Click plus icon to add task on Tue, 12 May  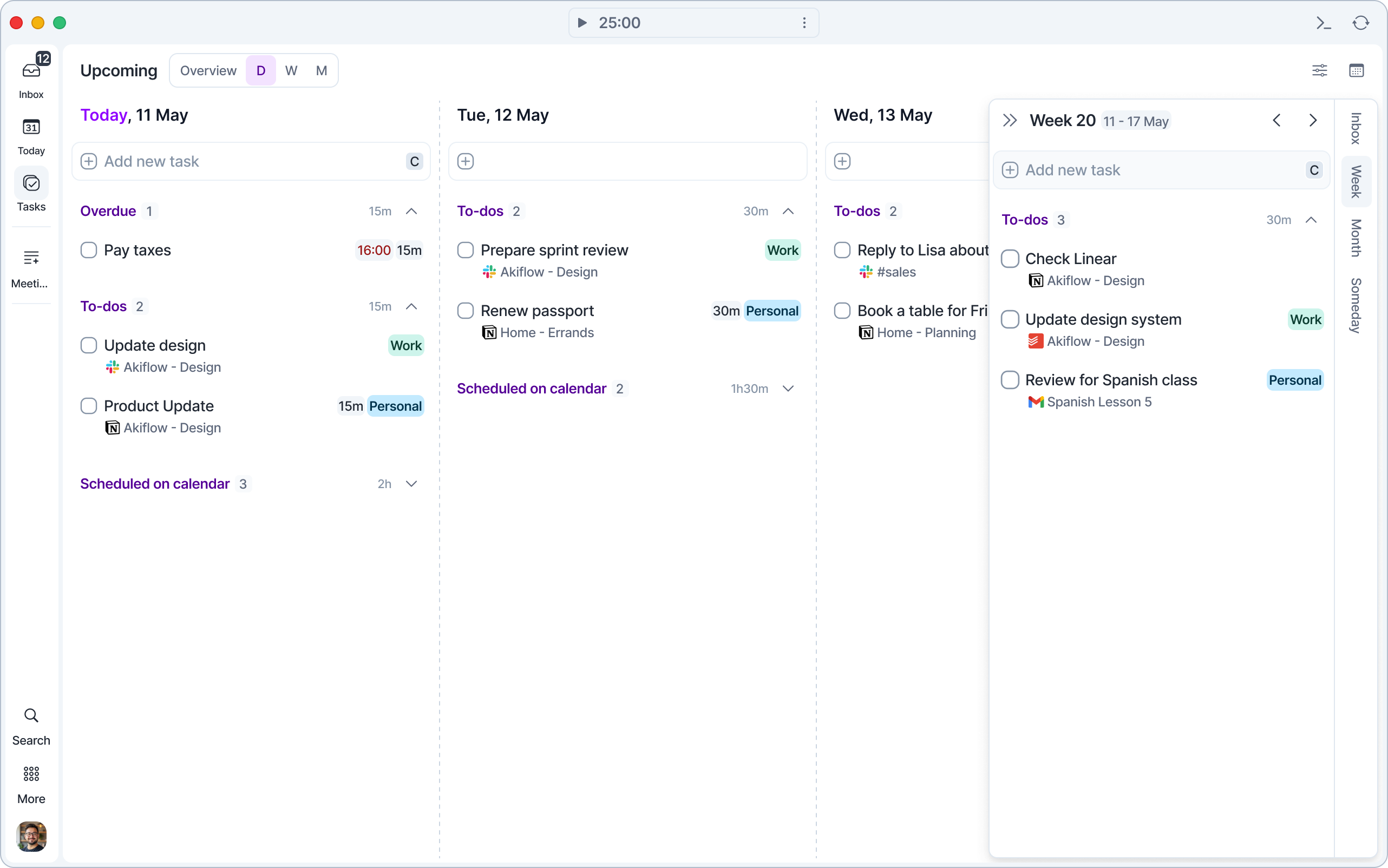[466, 161]
